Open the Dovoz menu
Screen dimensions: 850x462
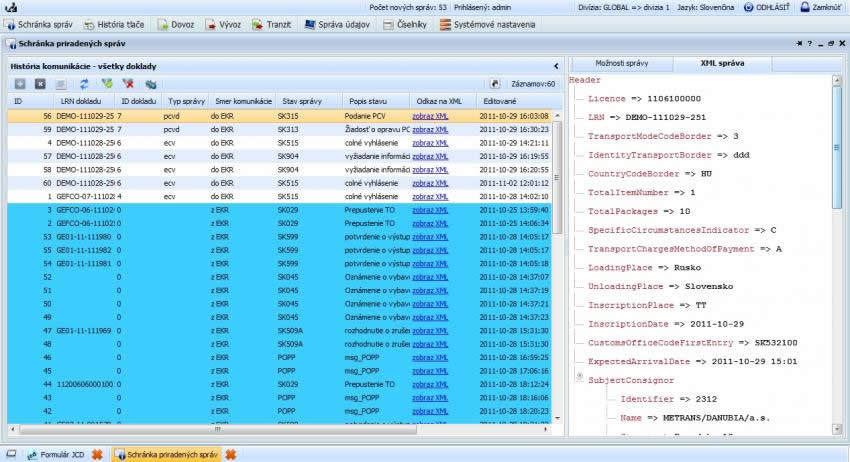[176, 25]
